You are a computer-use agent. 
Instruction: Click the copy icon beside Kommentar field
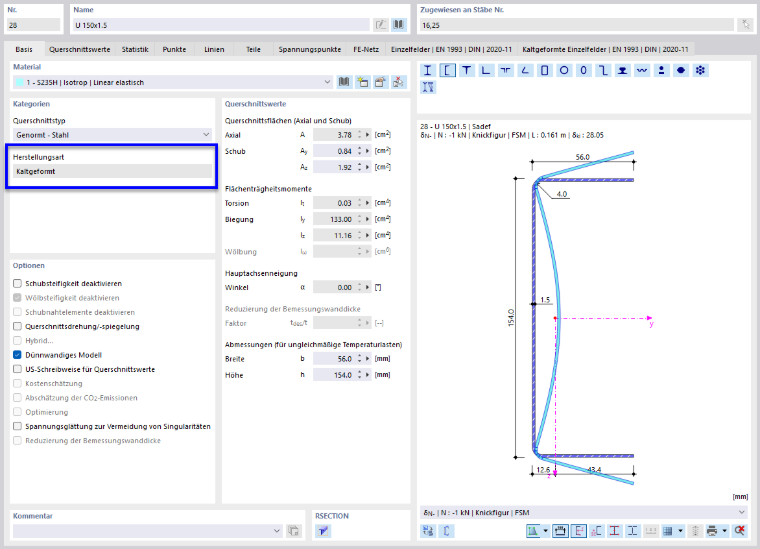coord(293,531)
